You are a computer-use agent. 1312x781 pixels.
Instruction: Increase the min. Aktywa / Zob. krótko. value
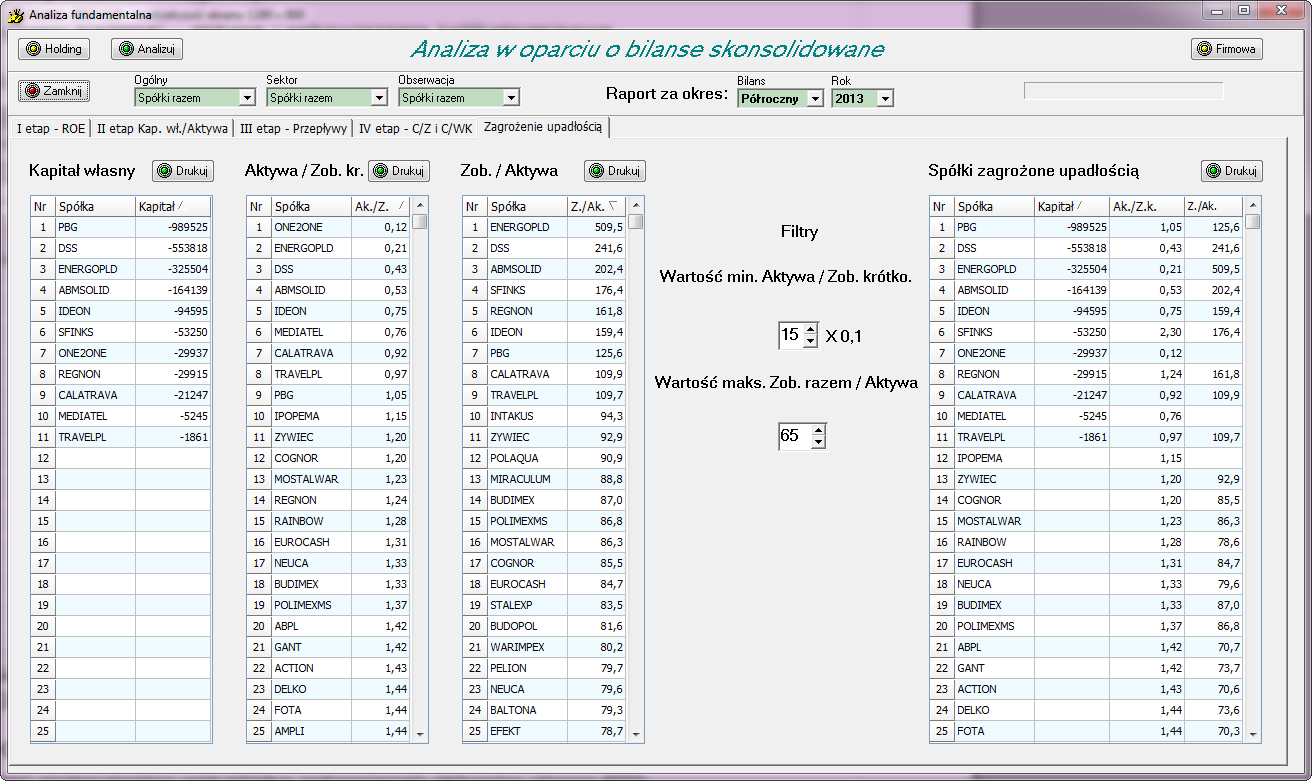pyautogui.click(x=811, y=329)
